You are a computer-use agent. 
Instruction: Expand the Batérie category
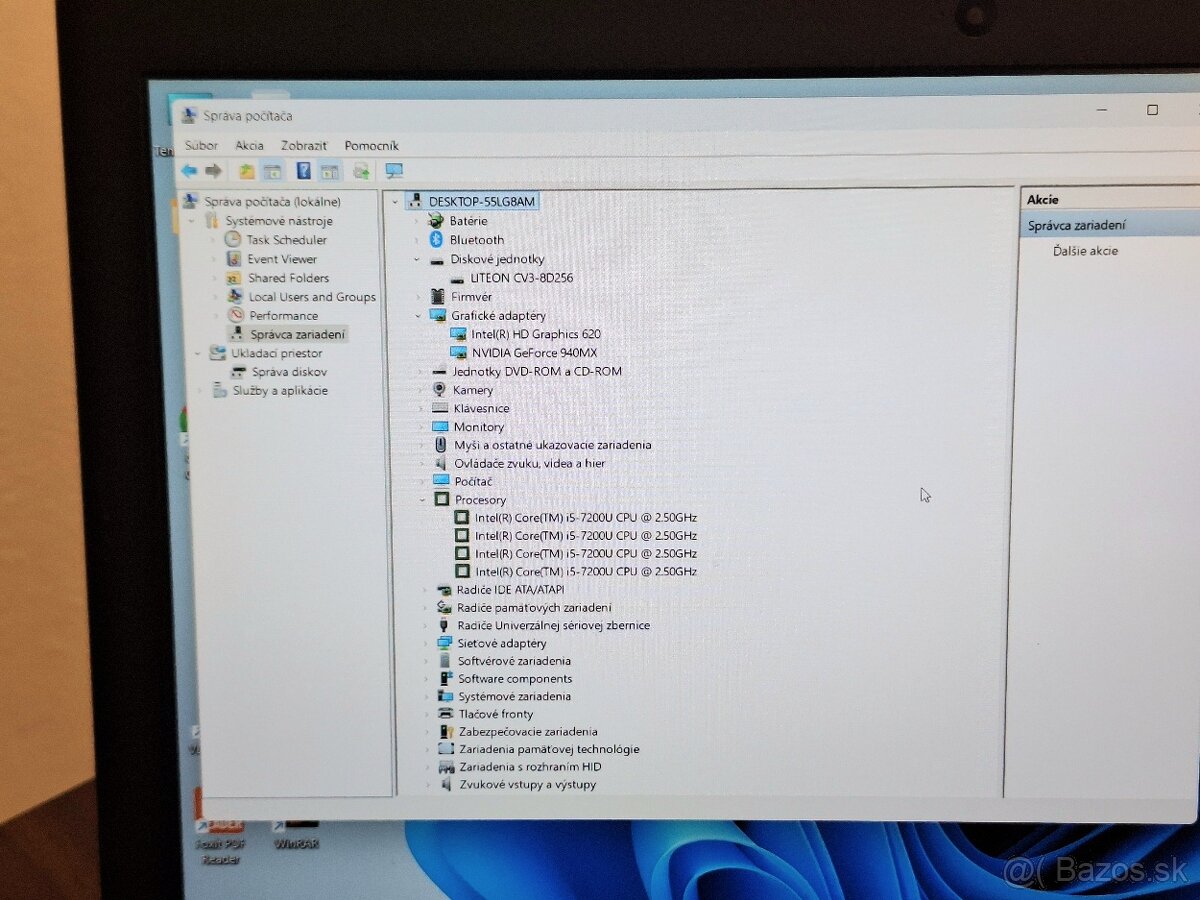[x=417, y=221]
